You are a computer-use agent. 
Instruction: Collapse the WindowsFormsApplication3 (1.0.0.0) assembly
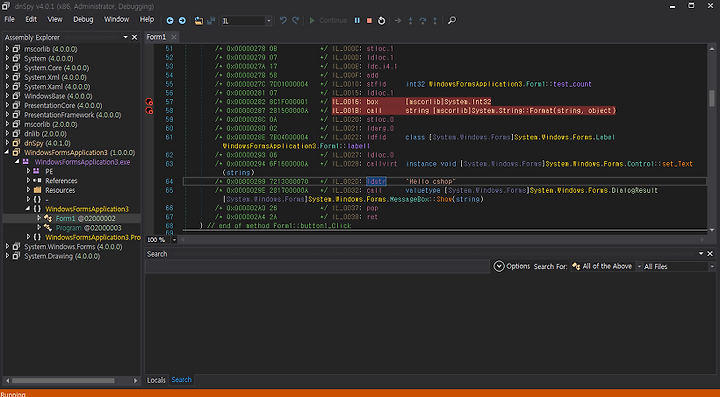point(7,152)
